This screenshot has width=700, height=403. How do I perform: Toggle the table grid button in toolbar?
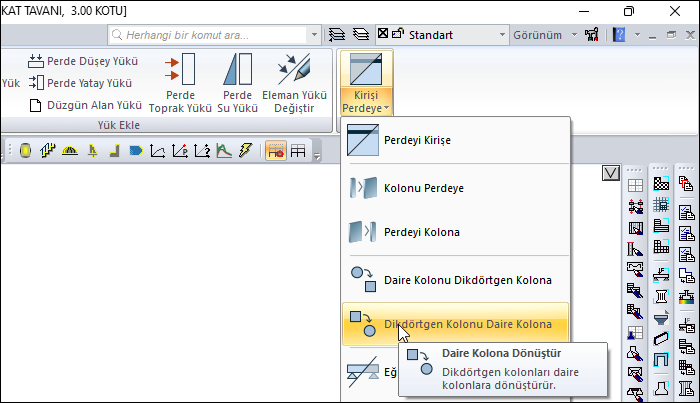[297, 151]
